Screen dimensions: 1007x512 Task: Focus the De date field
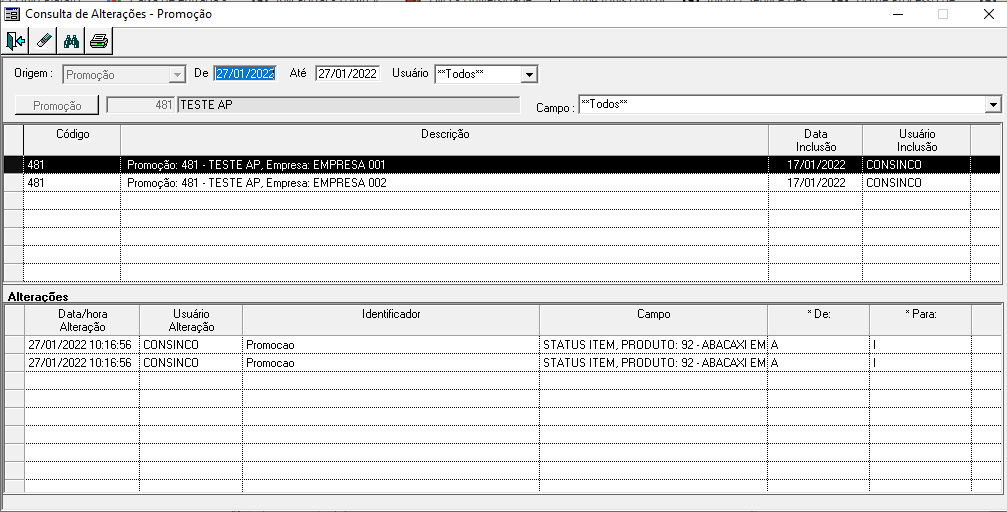pos(245,74)
